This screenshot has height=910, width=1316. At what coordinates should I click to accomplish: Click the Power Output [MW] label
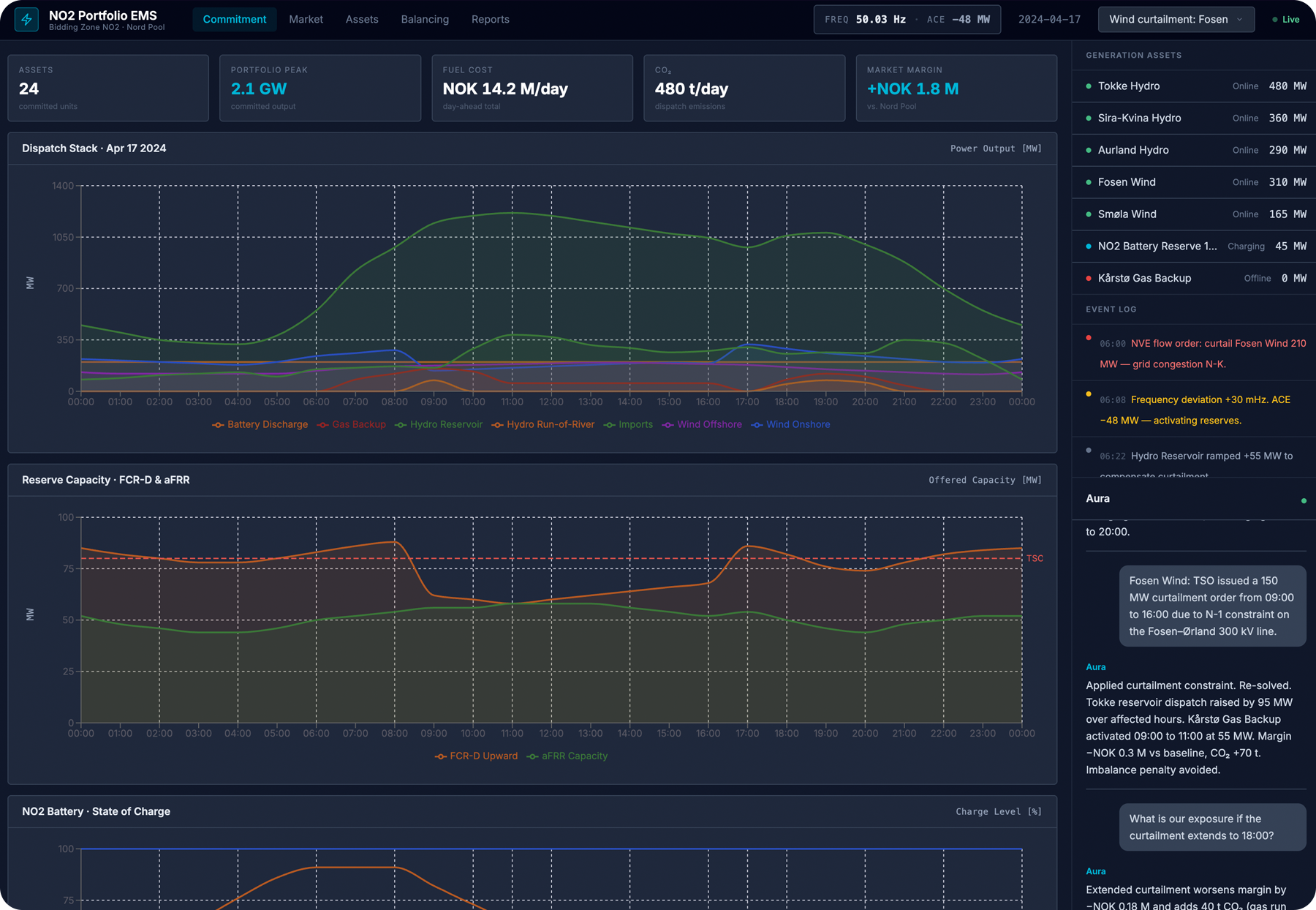tap(996, 148)
